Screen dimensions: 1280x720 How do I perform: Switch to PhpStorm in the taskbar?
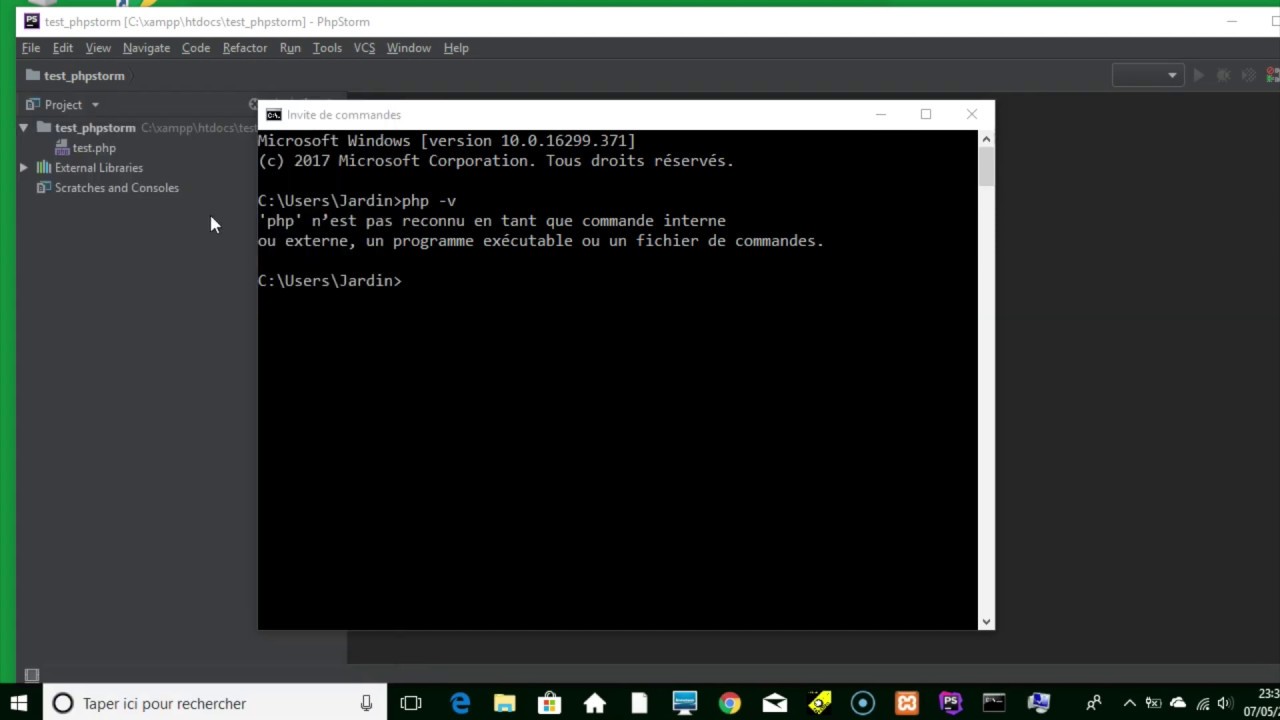(x=951, y=703)
